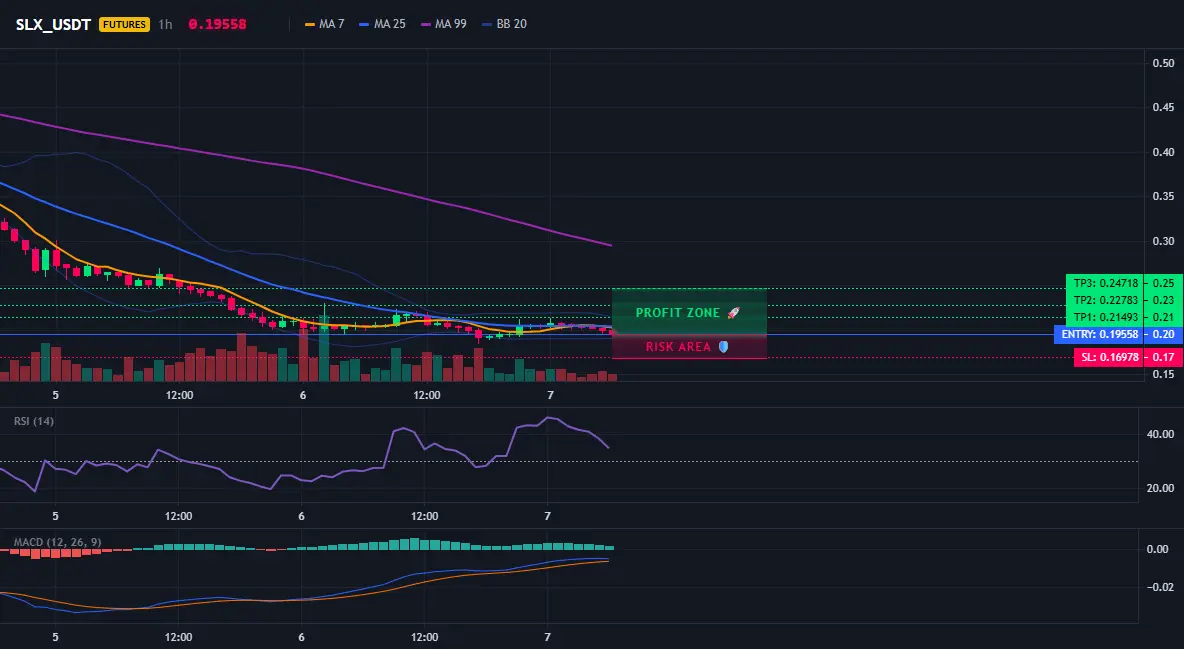Click the 0.50 price axis label
The image size is (1184, 649).
(x=1163, y=63)
